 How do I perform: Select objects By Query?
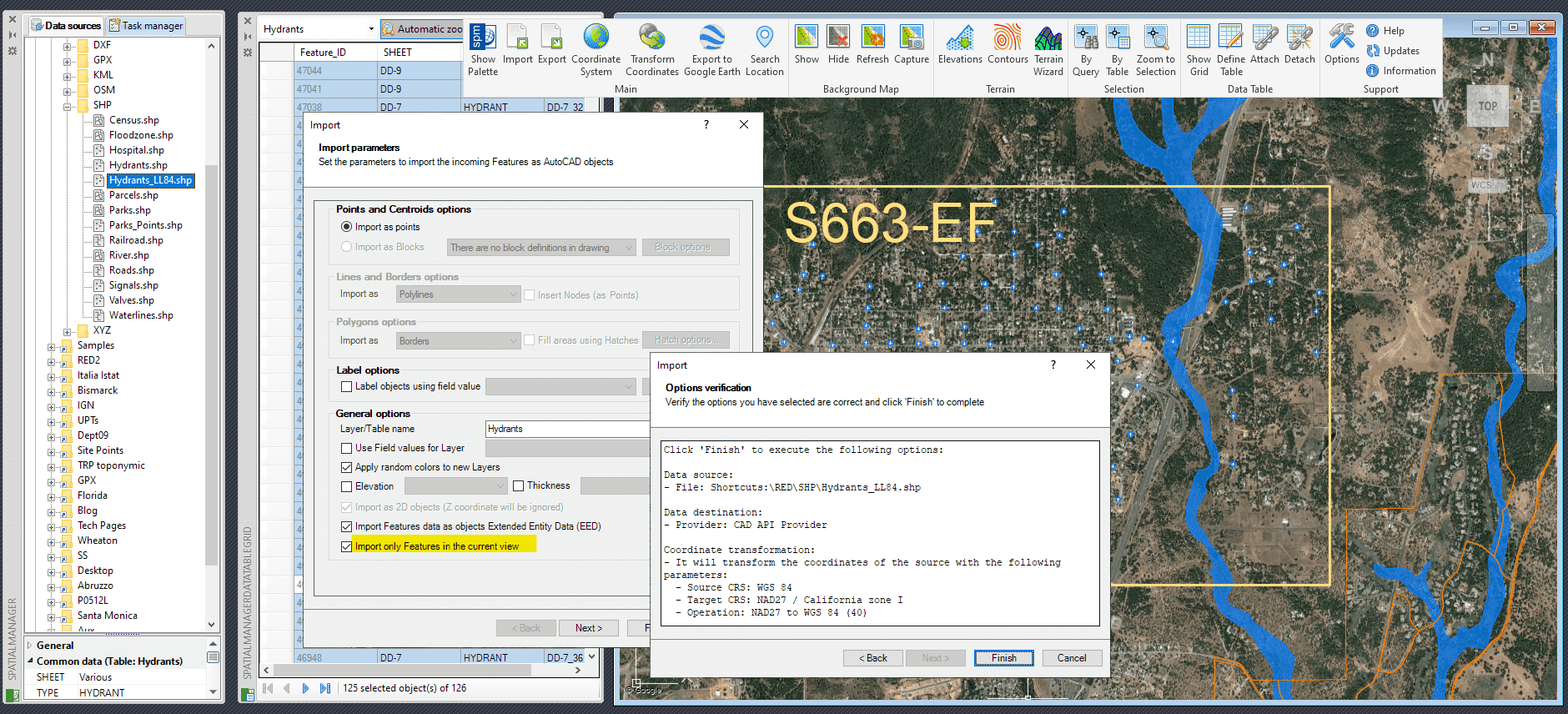coord(1086,50)
